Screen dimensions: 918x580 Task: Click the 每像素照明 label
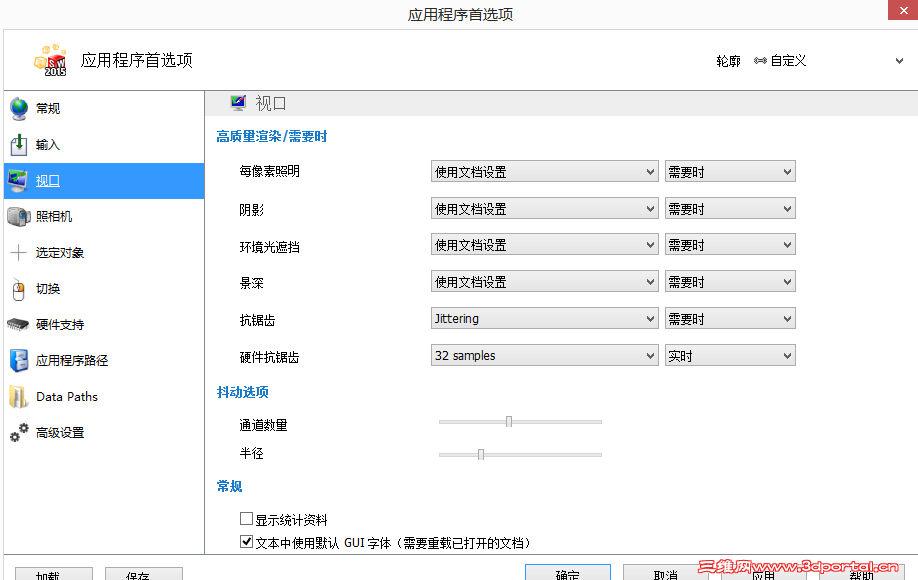tap(269, 171)
